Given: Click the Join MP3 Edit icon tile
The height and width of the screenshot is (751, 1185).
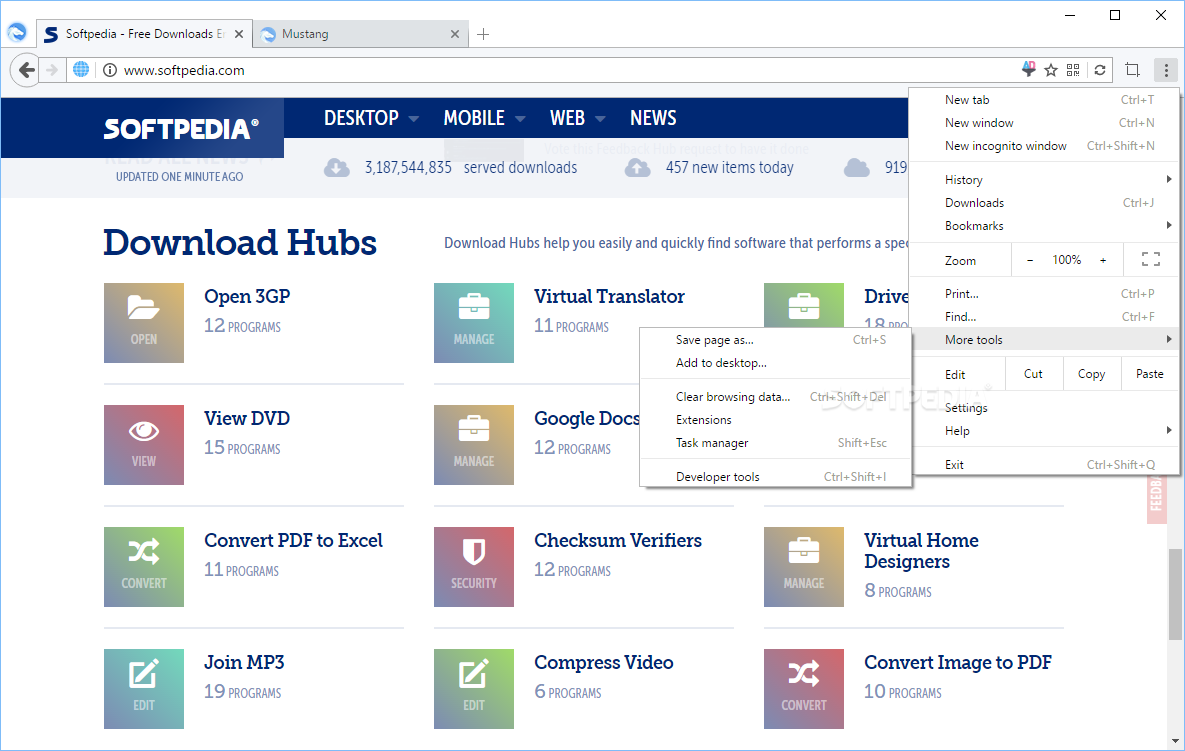Looking at the screenshot, I should [x=144, y=688].
